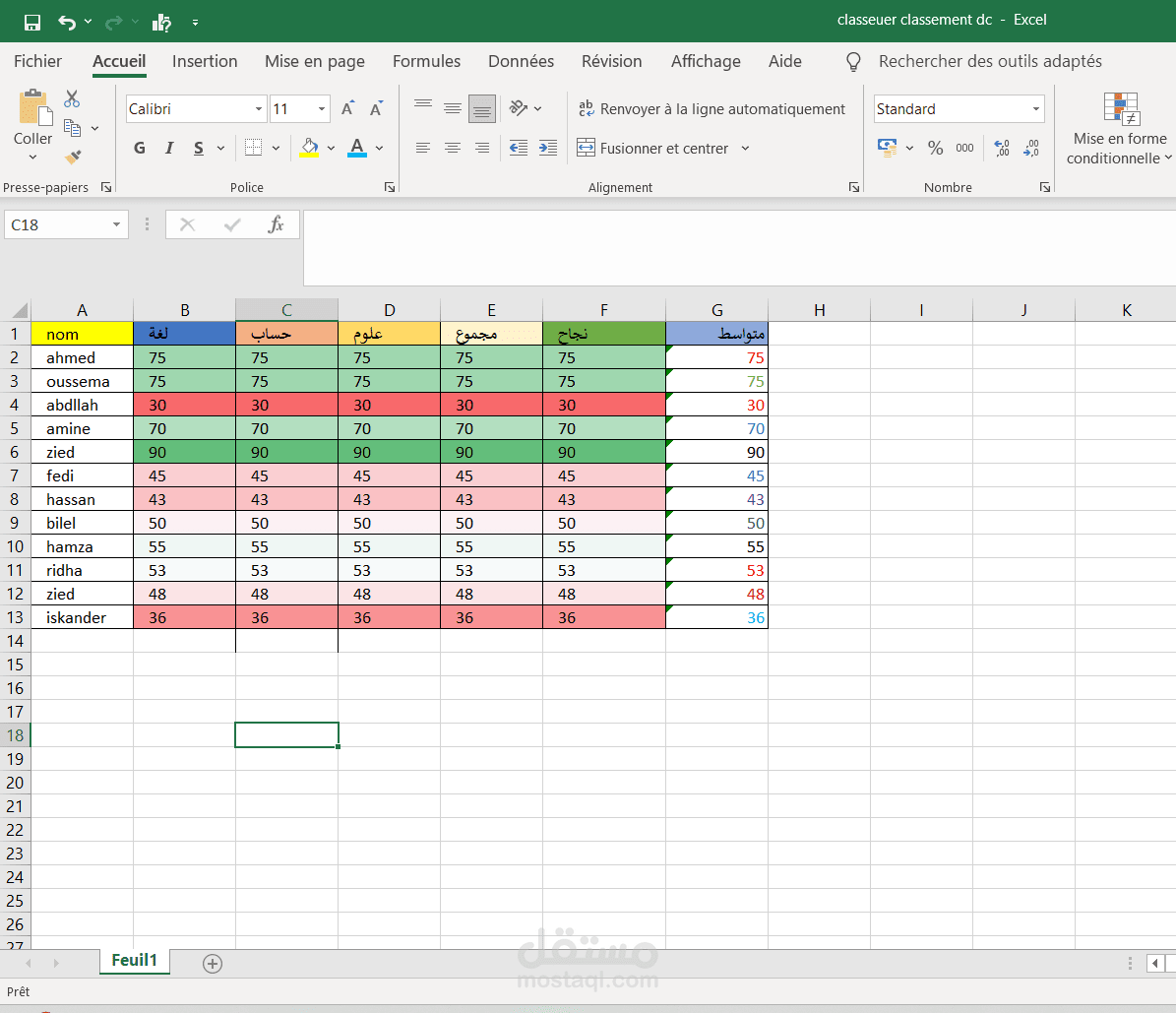Screen dimensions: 1176x1013
Task: Toggle center text alignment
Action: click(452, 148)
